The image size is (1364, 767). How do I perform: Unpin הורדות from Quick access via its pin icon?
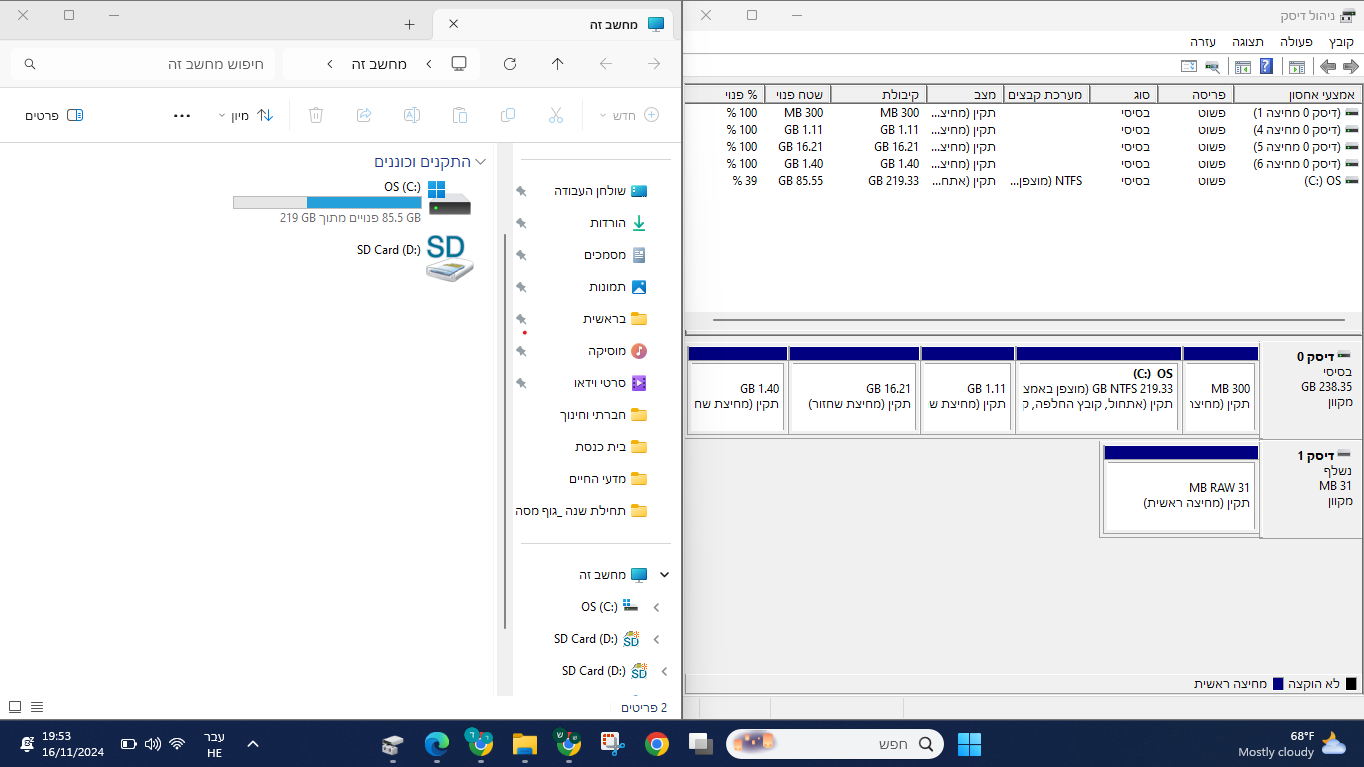[x=521, y=223]
